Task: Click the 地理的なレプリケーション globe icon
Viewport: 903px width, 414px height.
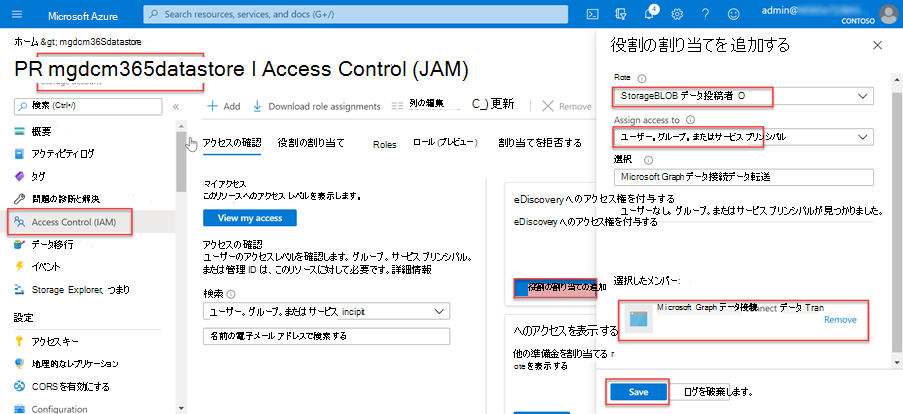Action: tap(20, 364)
